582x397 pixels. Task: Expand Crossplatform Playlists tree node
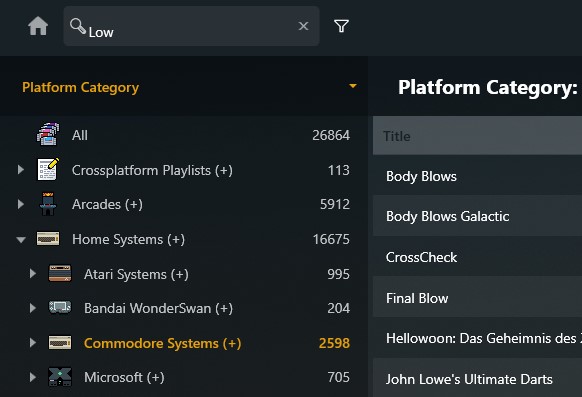pos(21,170)
